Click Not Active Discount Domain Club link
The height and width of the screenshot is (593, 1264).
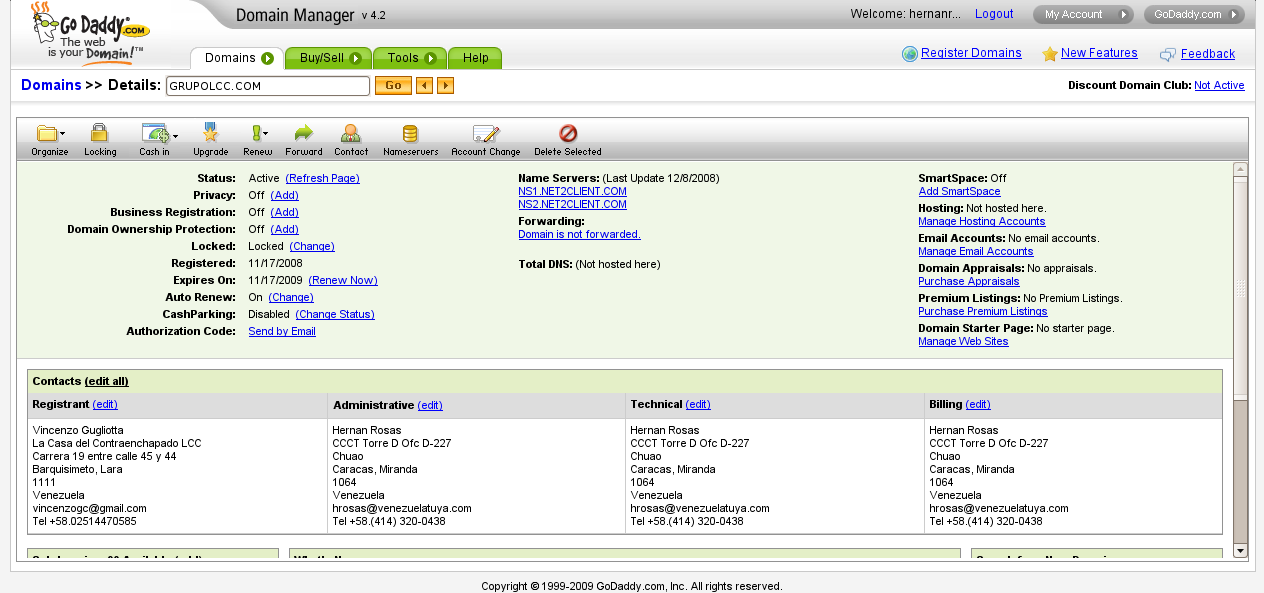[x=1219, y=86]
